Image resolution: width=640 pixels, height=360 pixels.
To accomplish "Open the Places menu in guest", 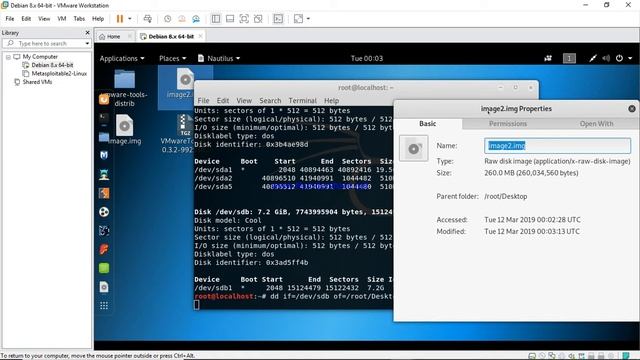I will coord(173,58).
